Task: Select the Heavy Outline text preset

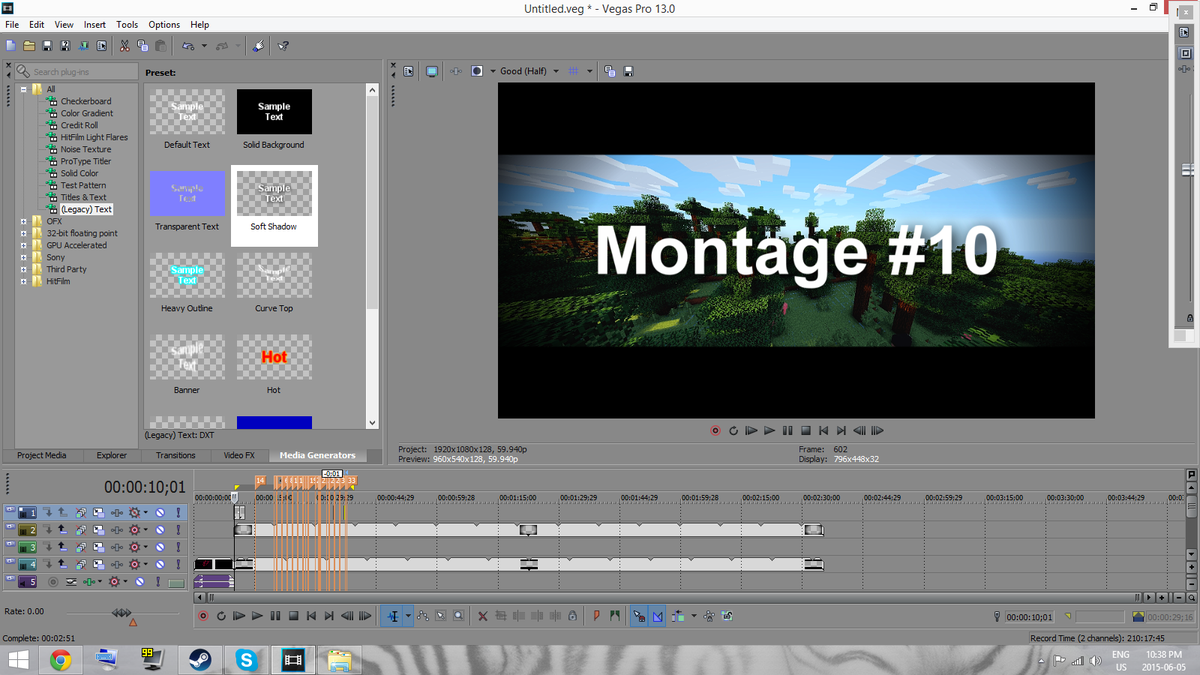Action: [x=187, y=284]
